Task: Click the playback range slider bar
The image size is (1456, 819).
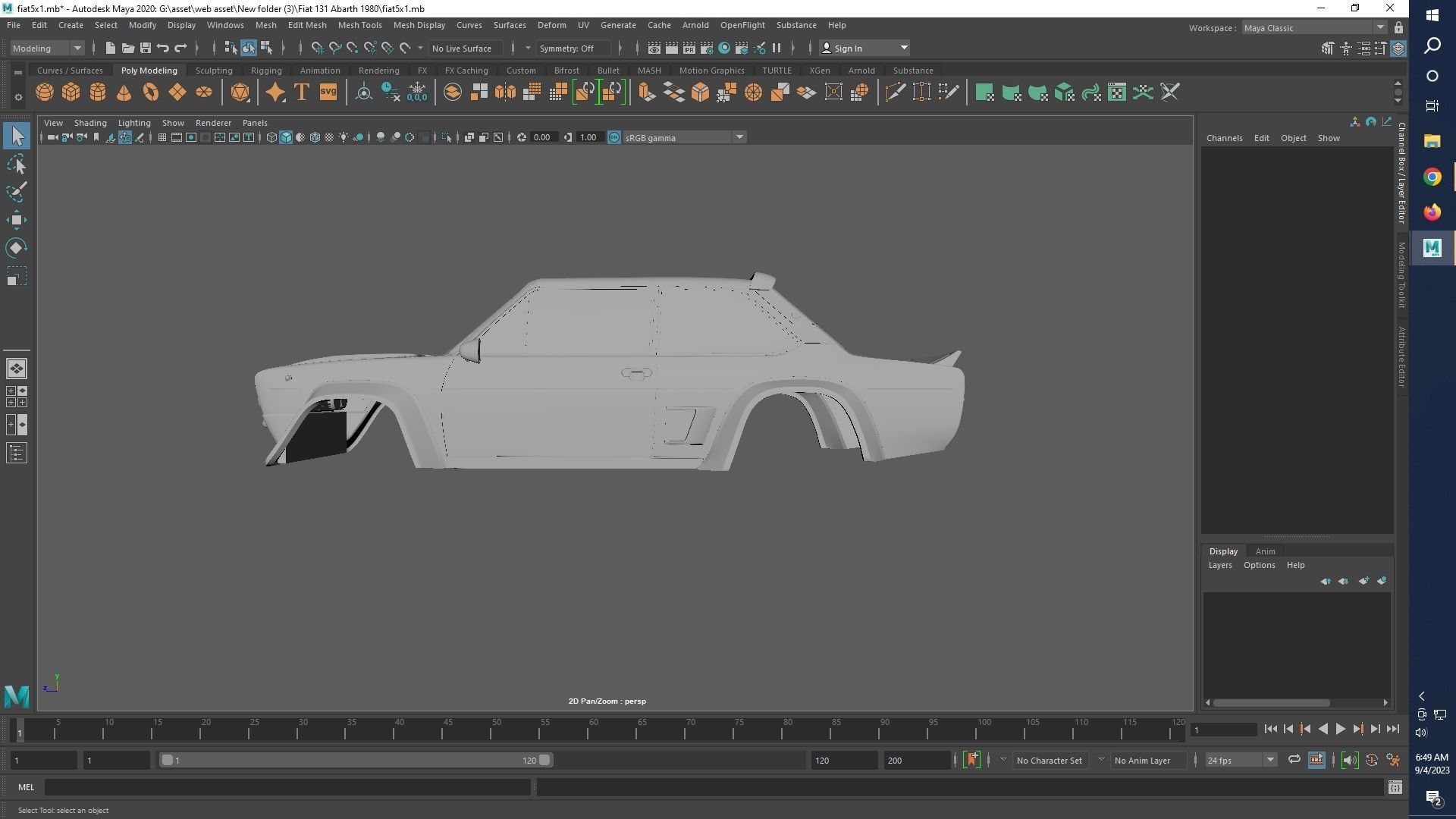Action: coord(356,760)
